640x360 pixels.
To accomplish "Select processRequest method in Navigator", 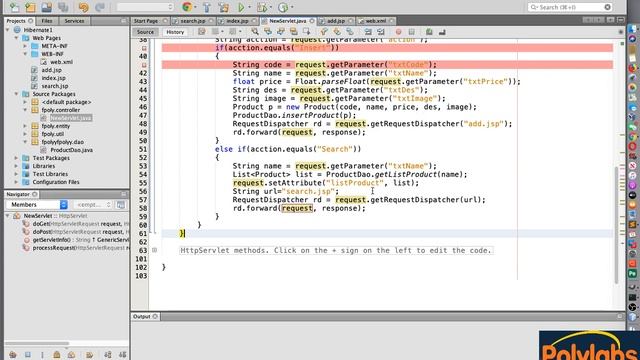I will point(81,248).
